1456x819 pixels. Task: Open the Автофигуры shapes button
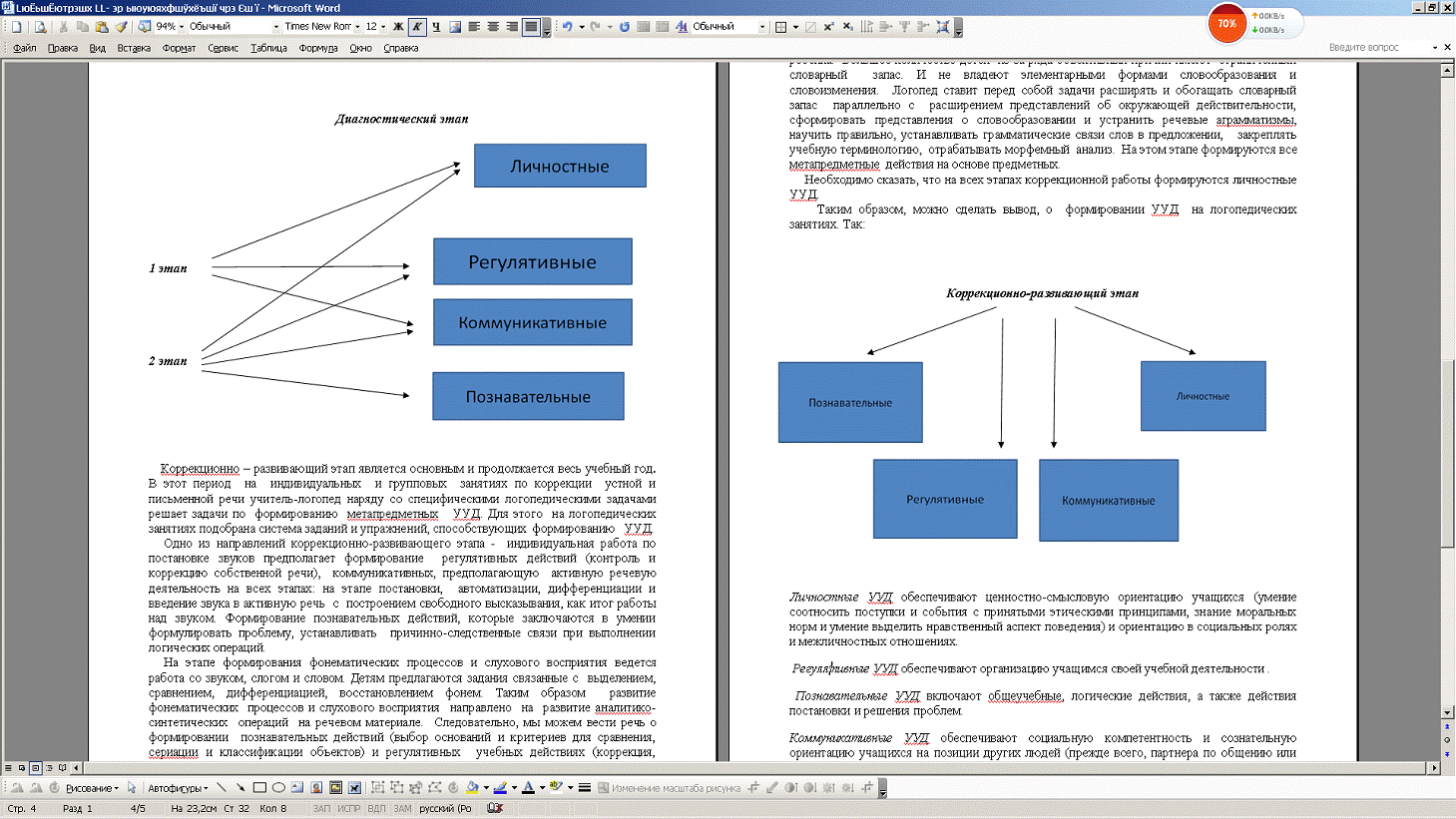click(x=177, y=788)
